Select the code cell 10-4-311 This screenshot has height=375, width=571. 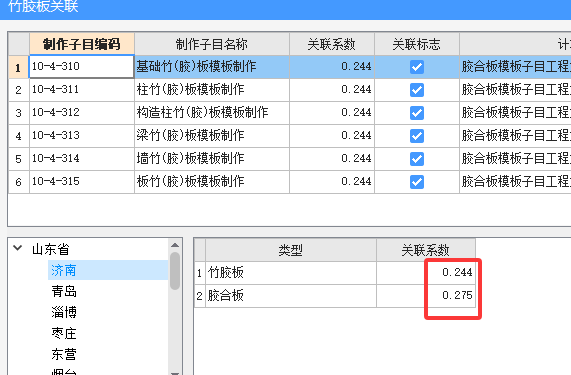[x=82, y=90]
